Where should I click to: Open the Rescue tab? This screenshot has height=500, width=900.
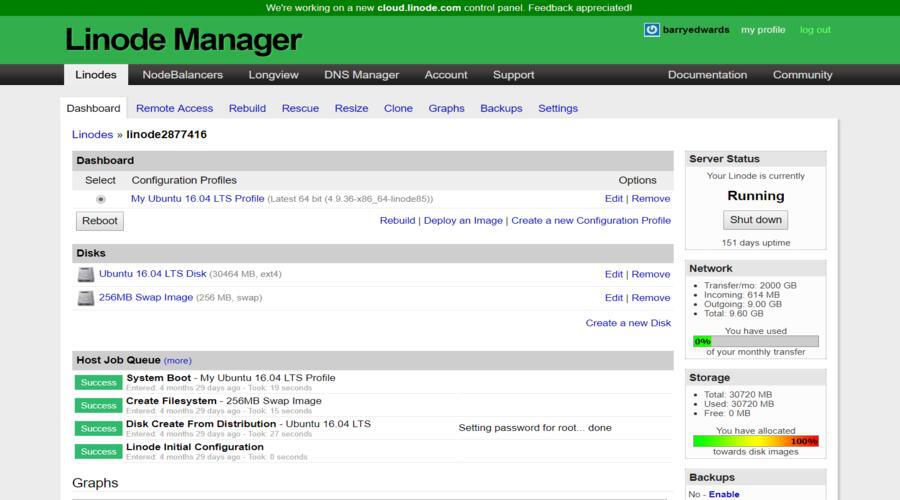click(300, 108)
